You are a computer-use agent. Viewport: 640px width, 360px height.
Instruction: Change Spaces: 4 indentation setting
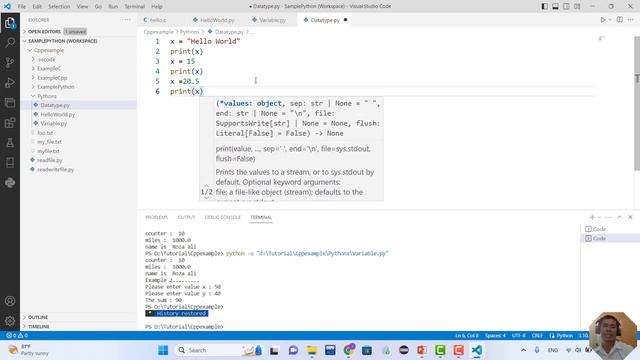point(495,336)
